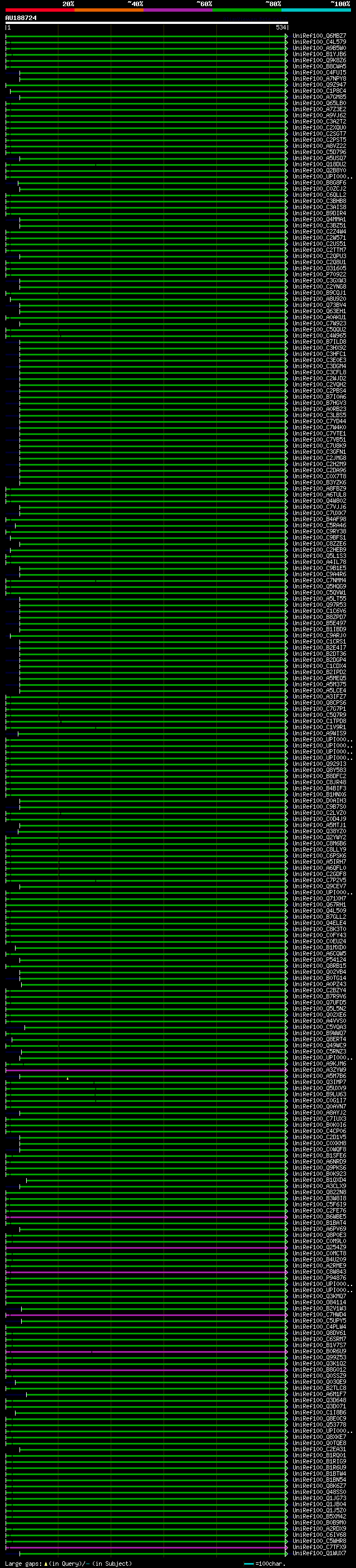The image size is (356, 1568).
Task: Open hit UniRef100_Q1WUX7
Action: pyautogui.click(x=319, y=1553)
